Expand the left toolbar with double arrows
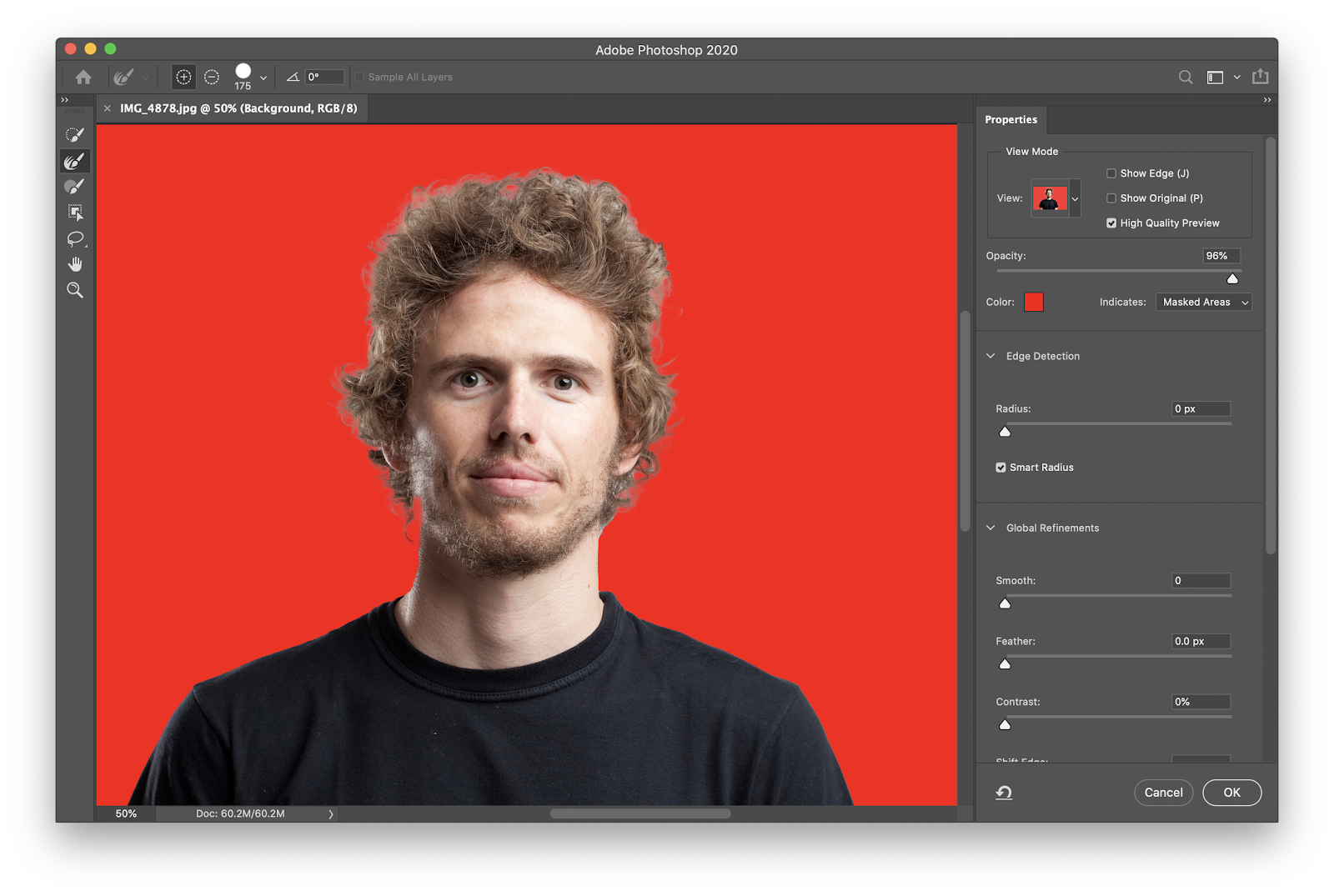Screen dimensions: 1334x896 click(65, 100)
